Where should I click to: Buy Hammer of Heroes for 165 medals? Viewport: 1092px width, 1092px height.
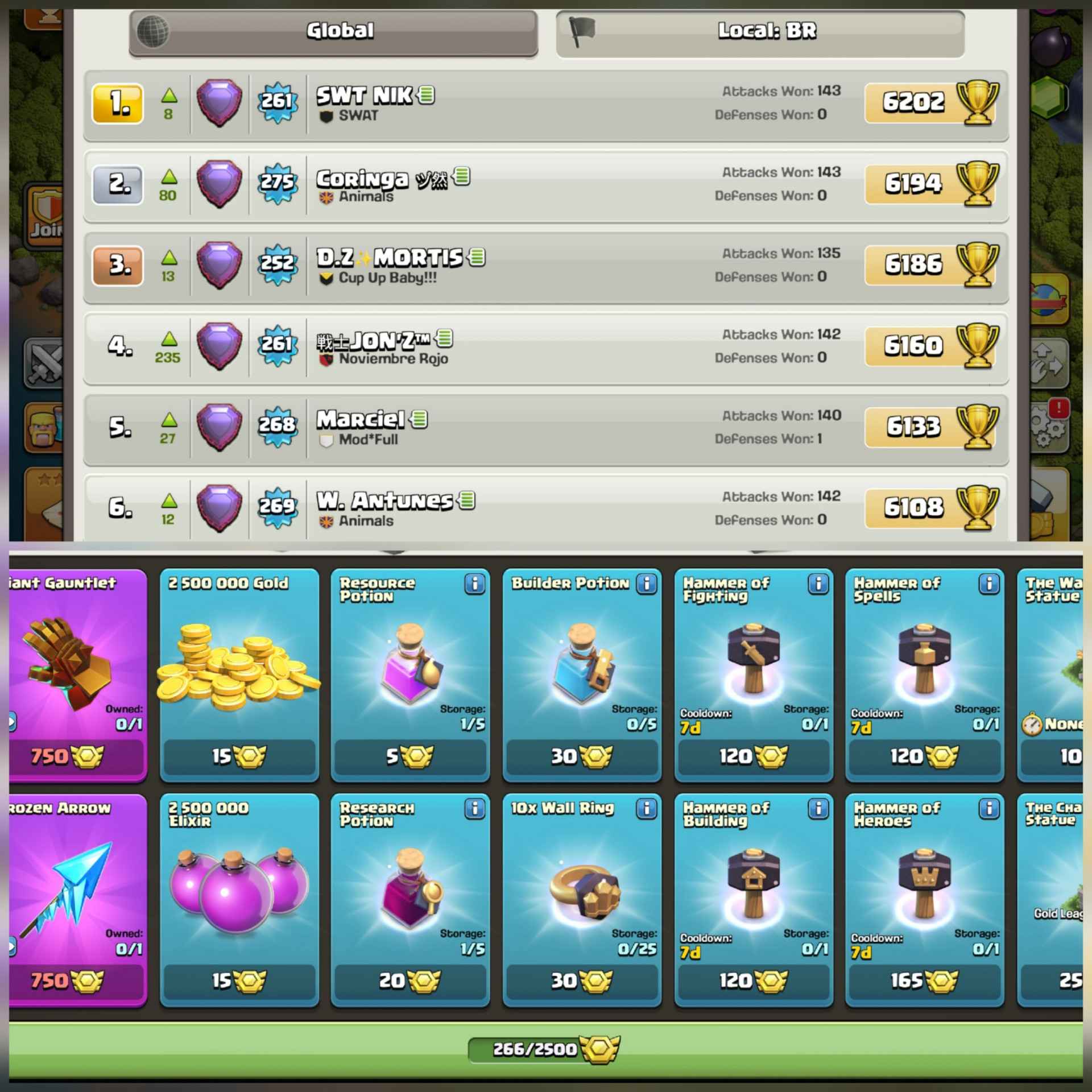[x=924, y=981]
